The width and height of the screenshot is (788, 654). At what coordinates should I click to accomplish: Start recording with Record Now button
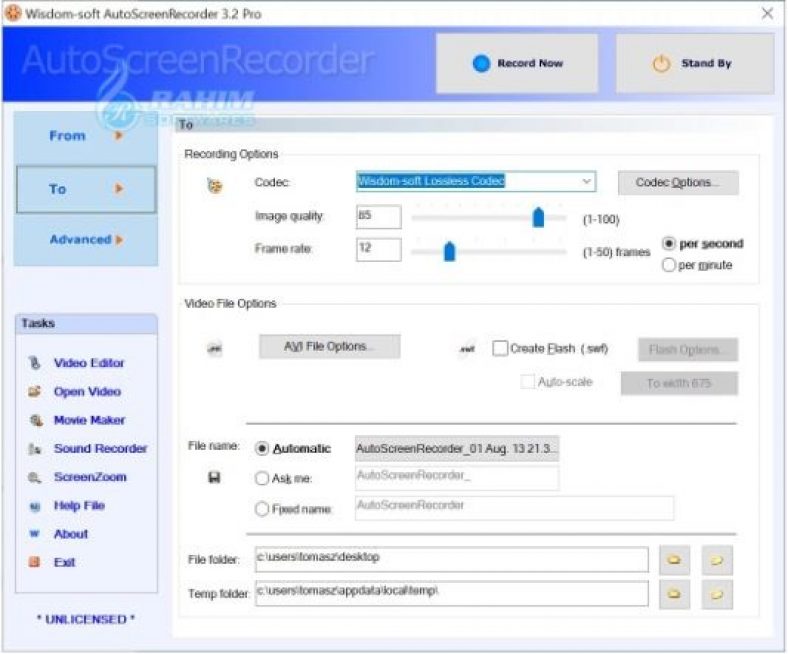(517, 63)
